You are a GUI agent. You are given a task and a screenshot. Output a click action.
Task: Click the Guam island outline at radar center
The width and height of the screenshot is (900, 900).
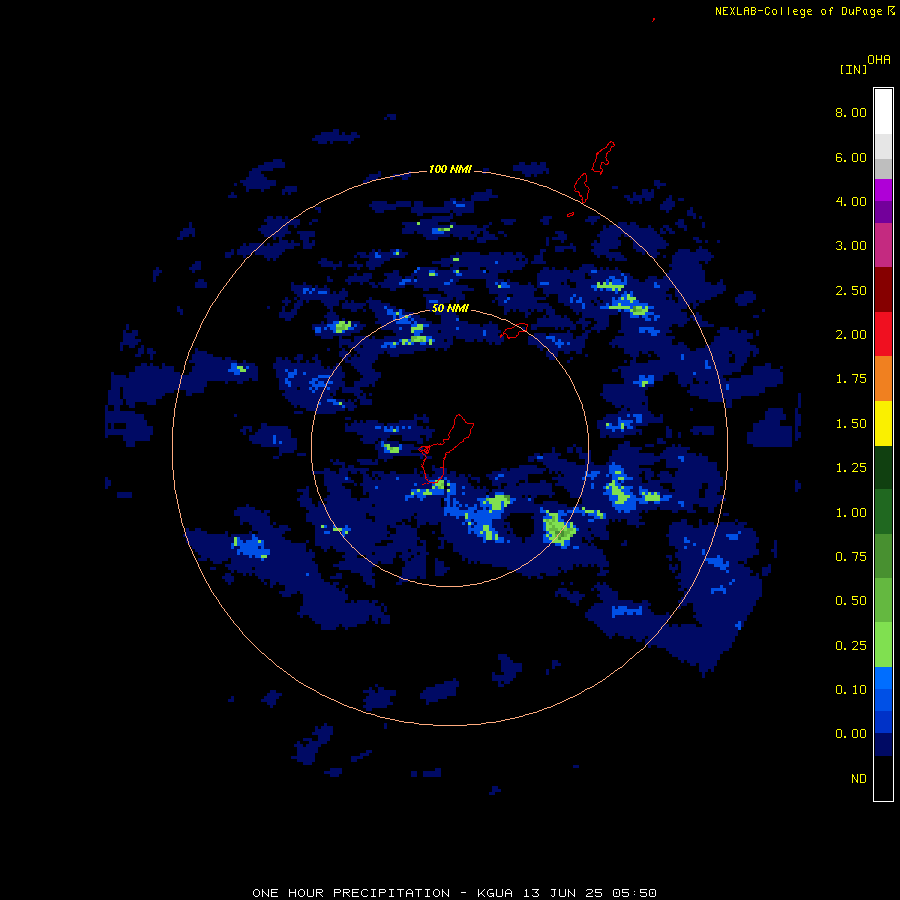445,449
